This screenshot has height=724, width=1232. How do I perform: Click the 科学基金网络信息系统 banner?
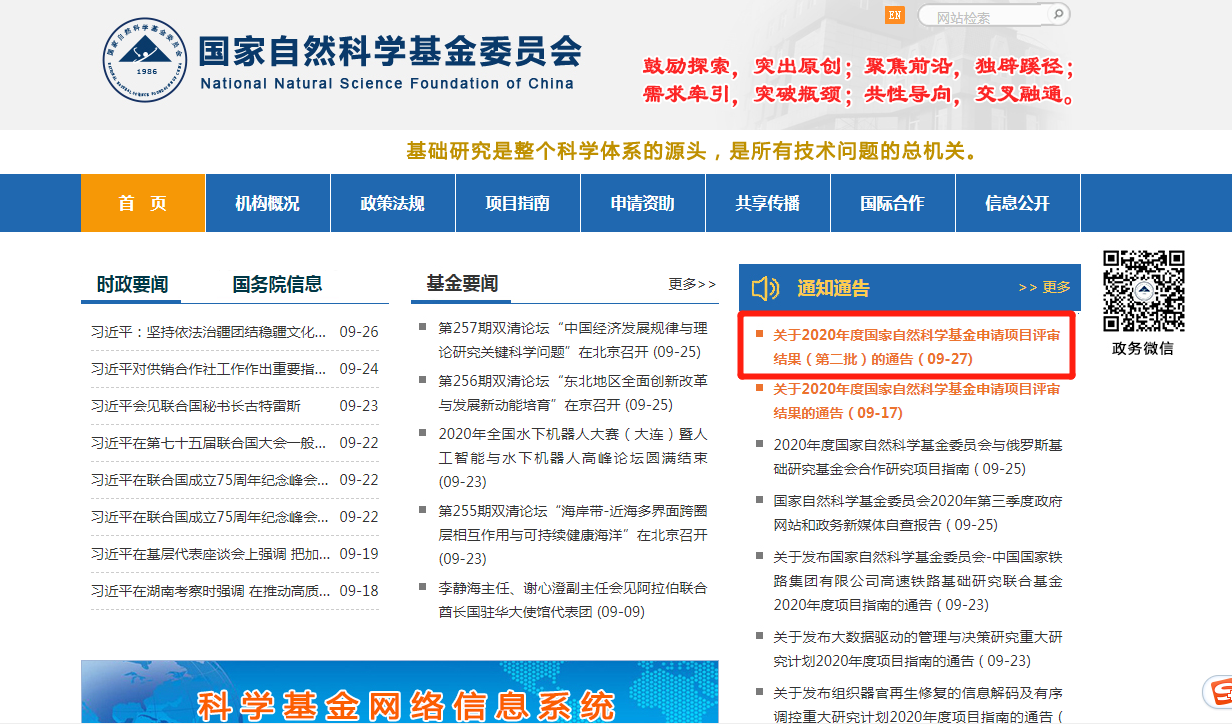[400, 693]
